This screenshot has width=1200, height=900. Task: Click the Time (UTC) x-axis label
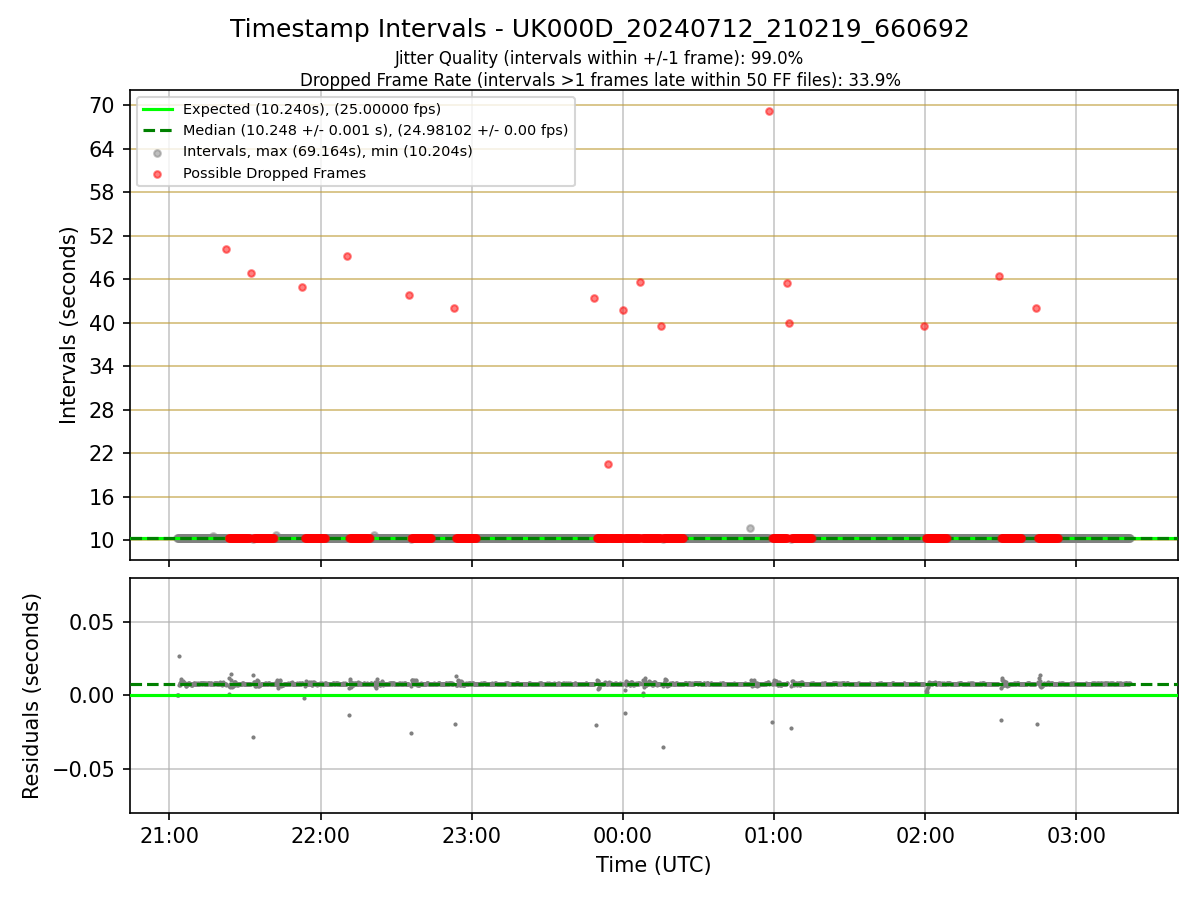point(654,865)
